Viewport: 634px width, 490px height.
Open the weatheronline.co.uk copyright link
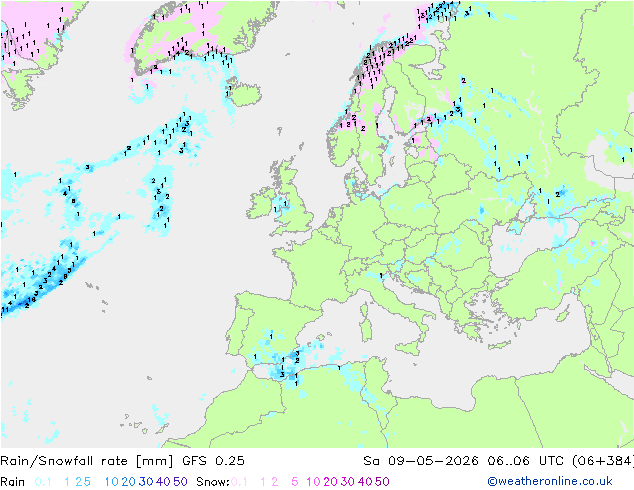(550, 481)
